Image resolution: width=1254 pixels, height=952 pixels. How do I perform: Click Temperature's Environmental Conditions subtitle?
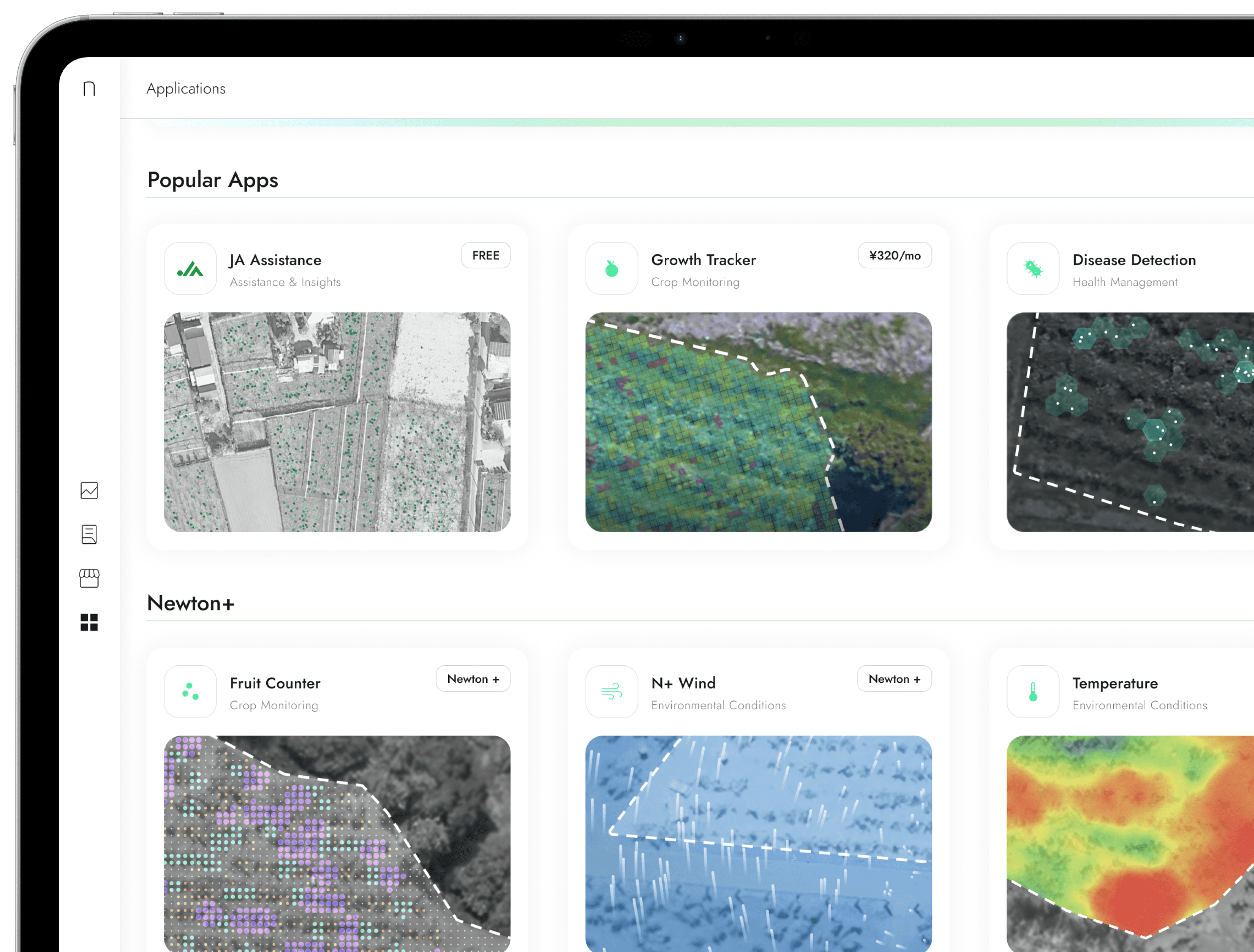pos(1140,705)
